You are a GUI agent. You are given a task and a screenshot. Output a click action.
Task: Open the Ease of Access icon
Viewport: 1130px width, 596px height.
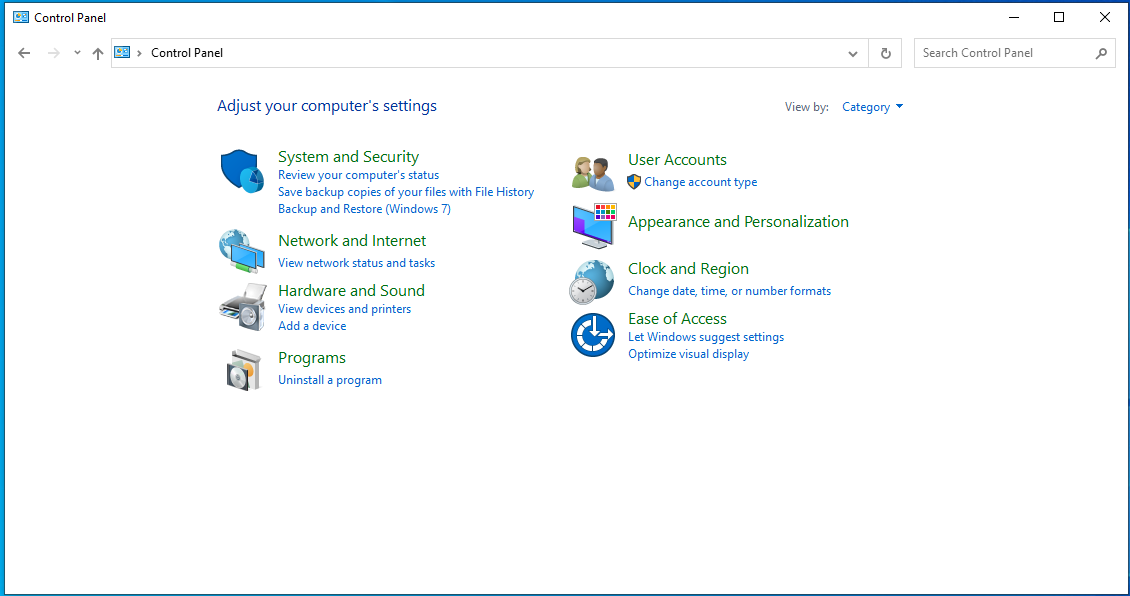click(592, 335)
